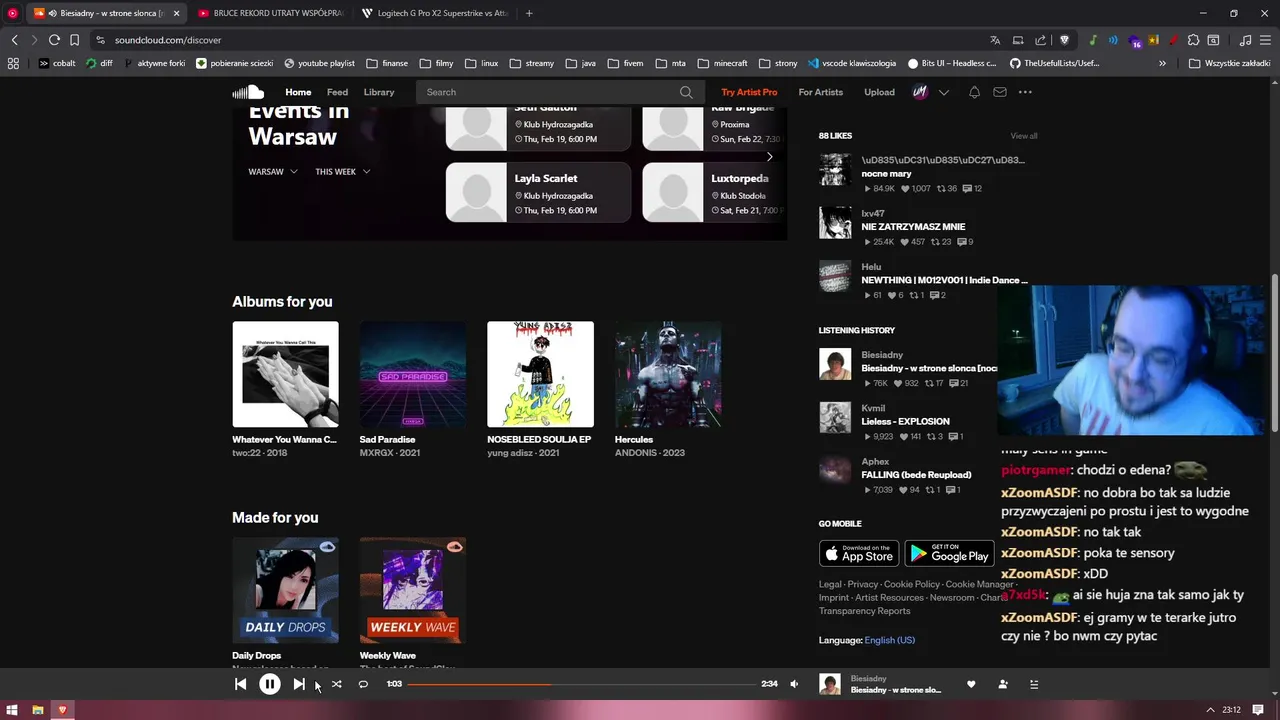Toggle shuffle in the player bar

tap(337, 684)
